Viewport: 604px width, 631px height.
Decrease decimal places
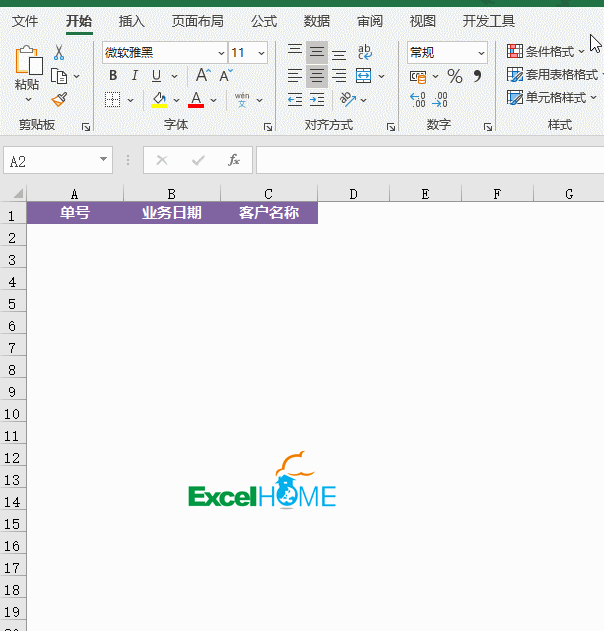pos(439,99)
